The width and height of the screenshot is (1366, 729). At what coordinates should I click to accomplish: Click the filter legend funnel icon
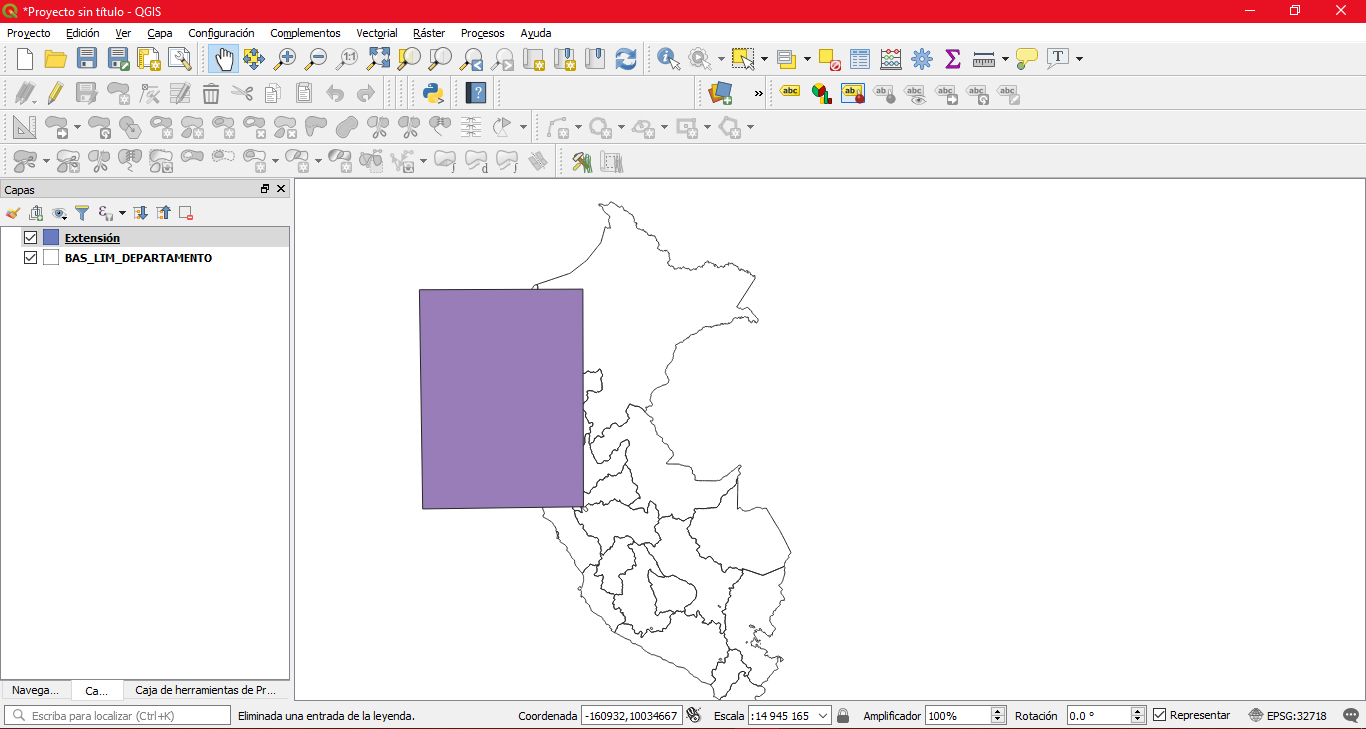point(82,213)
